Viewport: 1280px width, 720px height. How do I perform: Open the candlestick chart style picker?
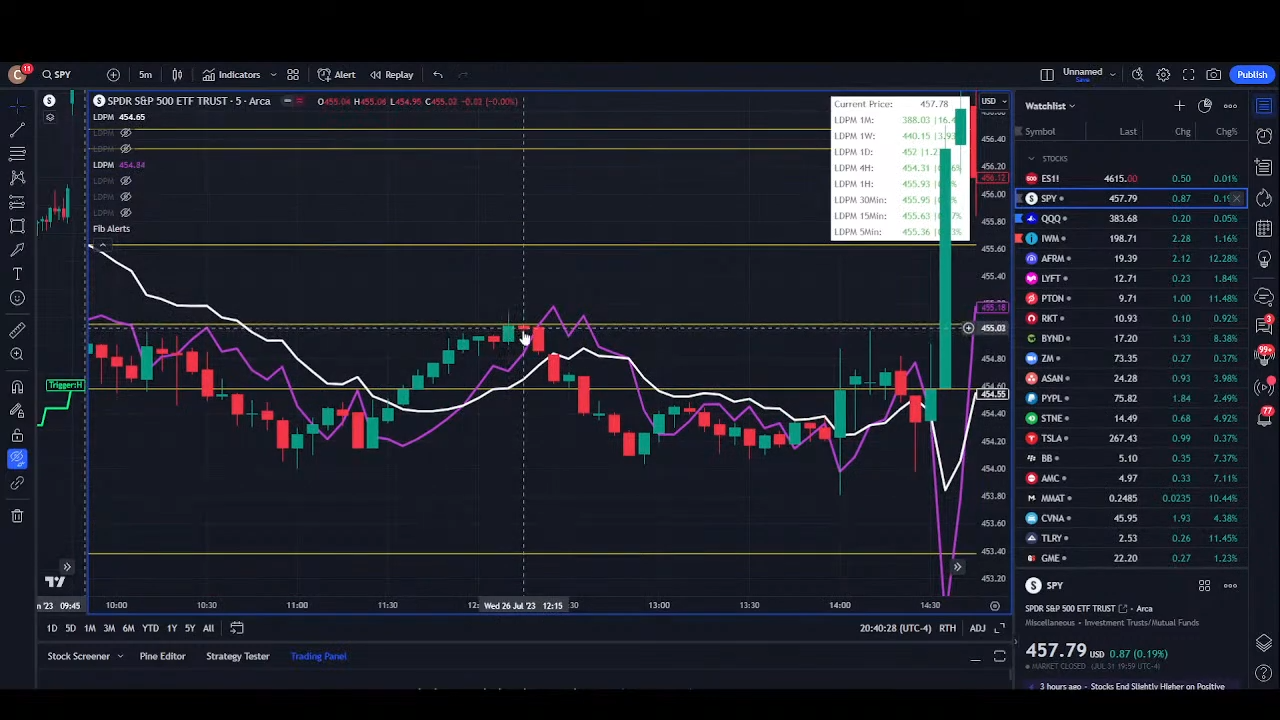(177, 75)
